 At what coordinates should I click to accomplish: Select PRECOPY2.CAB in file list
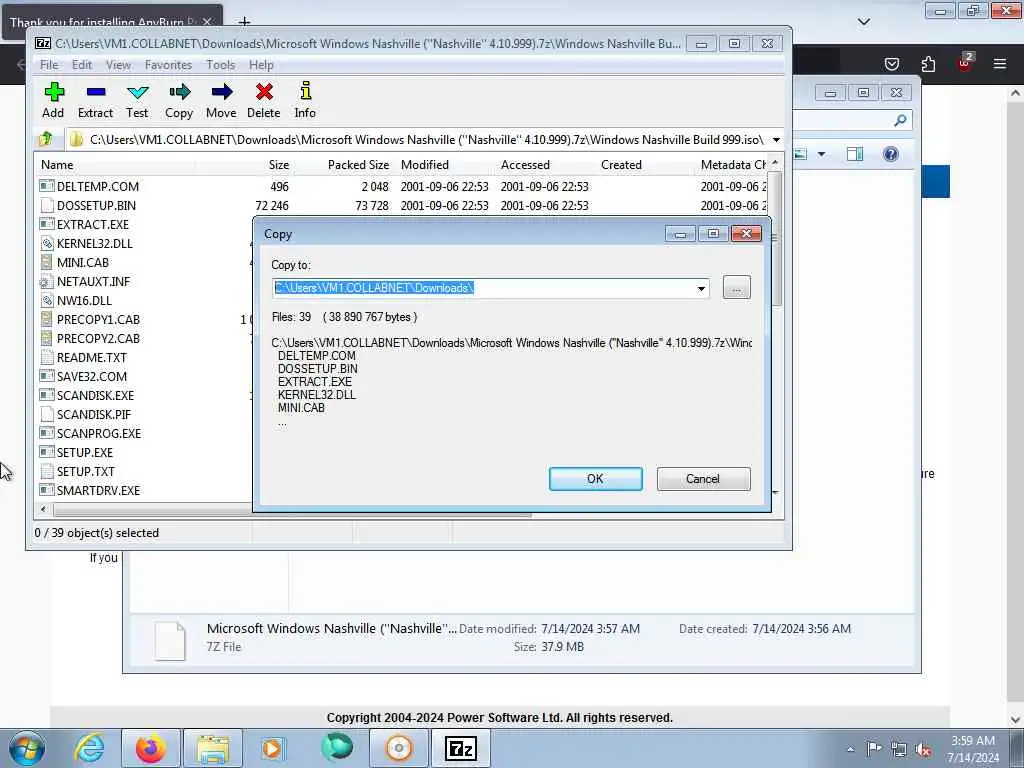99,338
